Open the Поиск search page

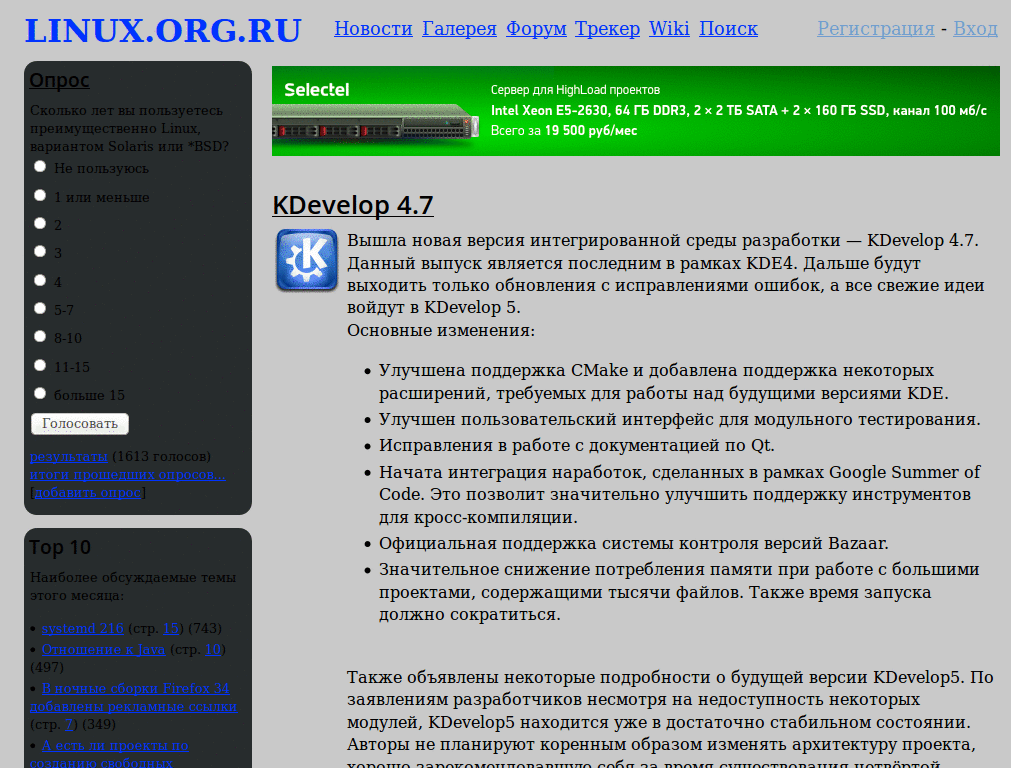pyautogui.click(x=728, y=29)
